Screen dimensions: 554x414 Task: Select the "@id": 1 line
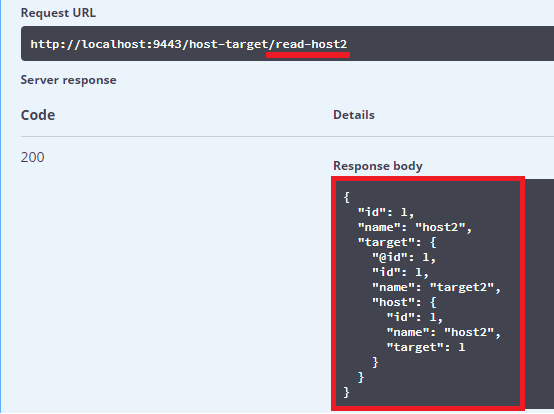[x=404, y=258]
